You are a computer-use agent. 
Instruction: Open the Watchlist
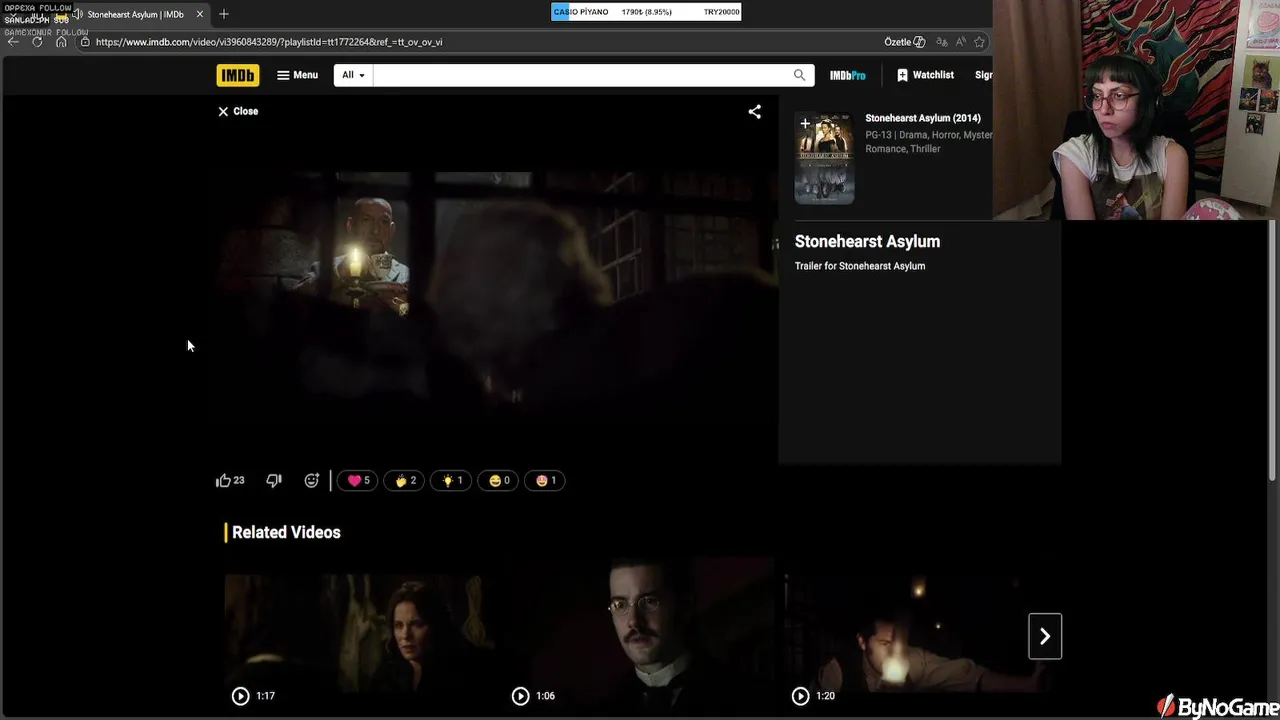[925, 75]
